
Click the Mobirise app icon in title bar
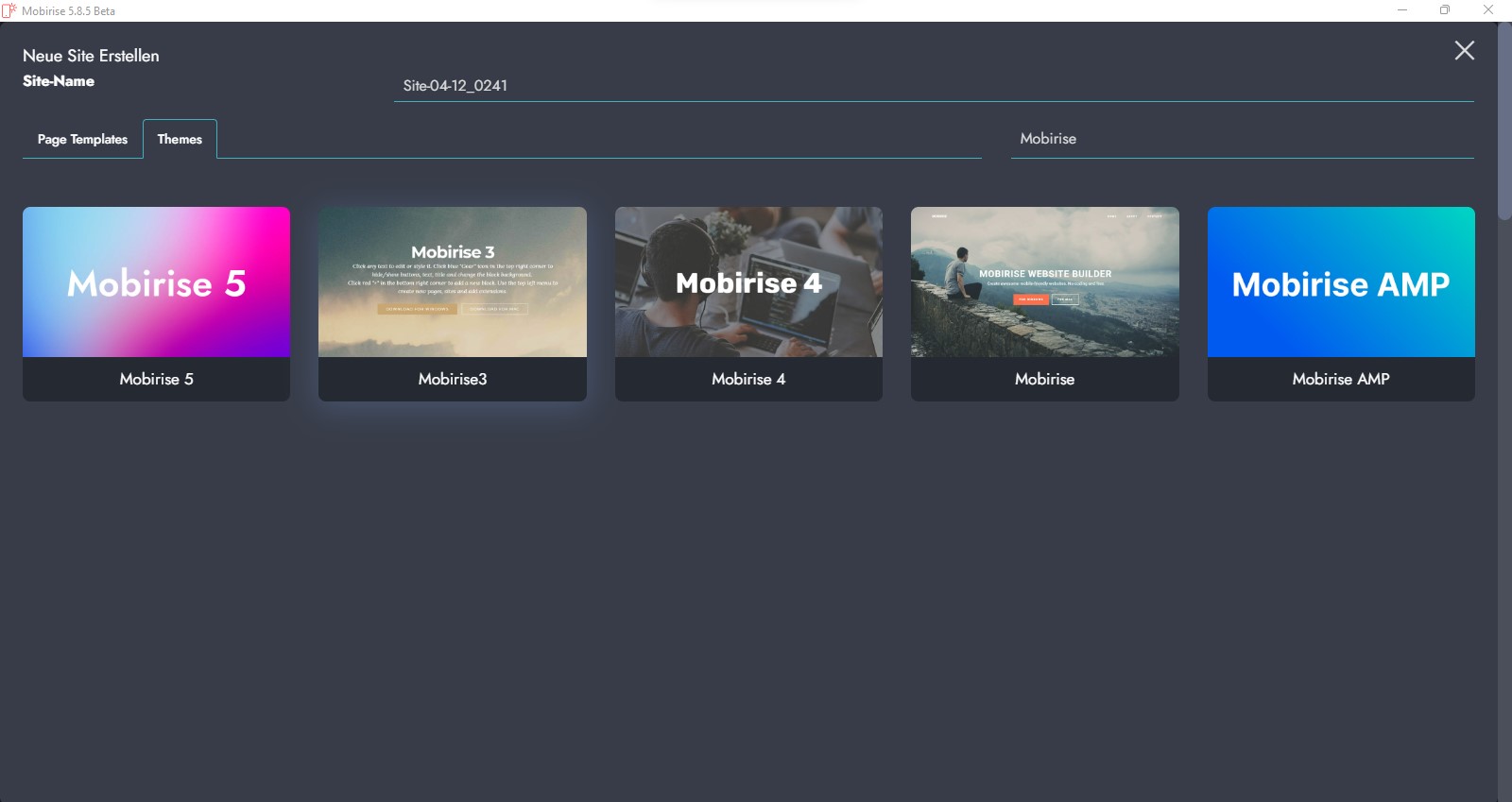(x=9, y=10)
